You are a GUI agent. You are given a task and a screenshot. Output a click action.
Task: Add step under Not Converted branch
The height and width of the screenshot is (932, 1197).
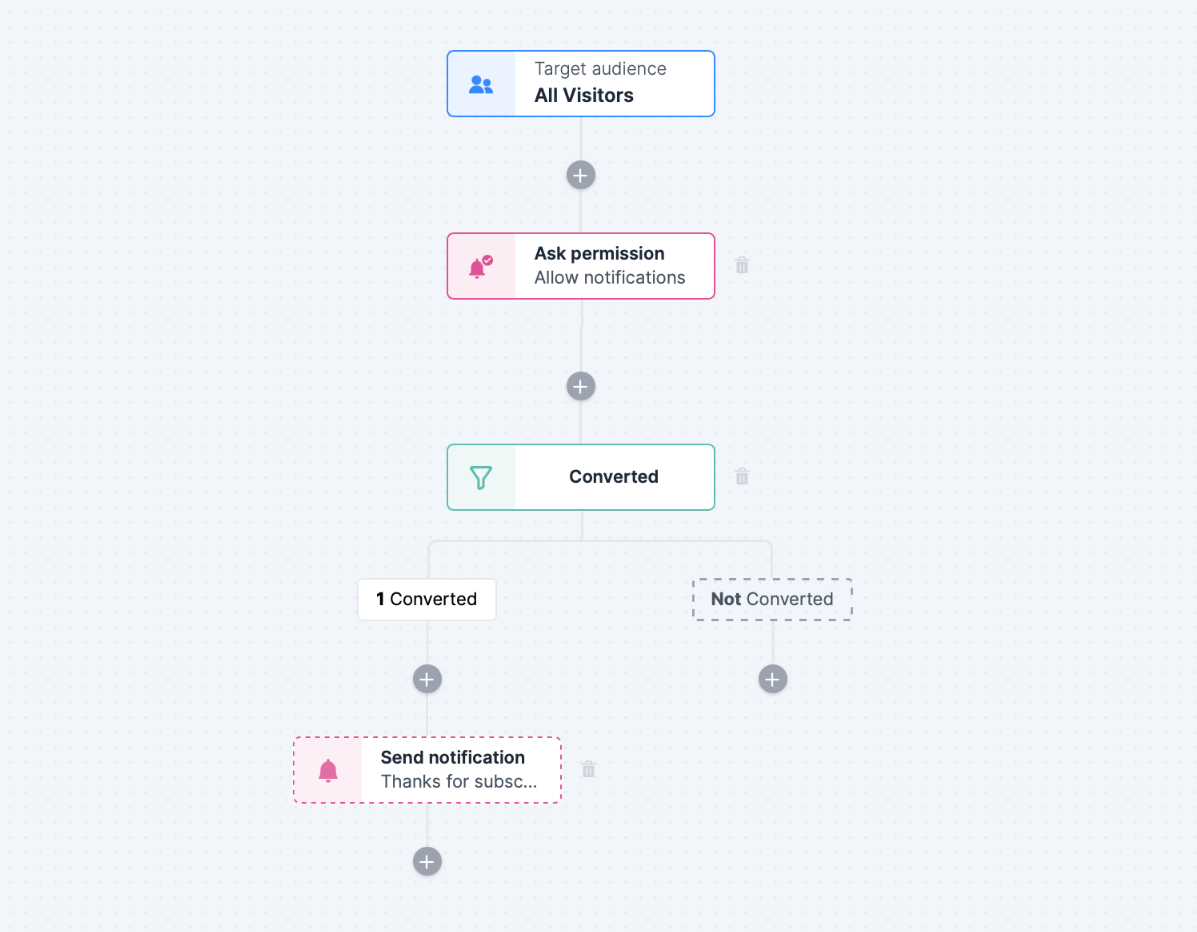pos(773,679)
